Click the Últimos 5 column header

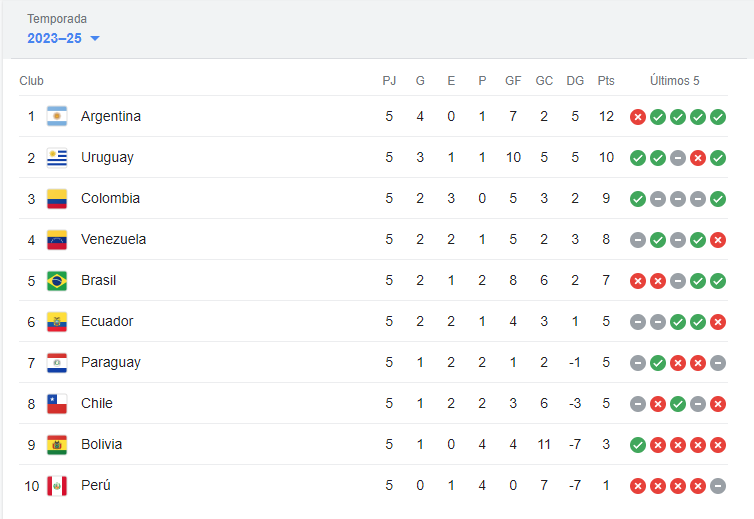(x=675, y=80)
